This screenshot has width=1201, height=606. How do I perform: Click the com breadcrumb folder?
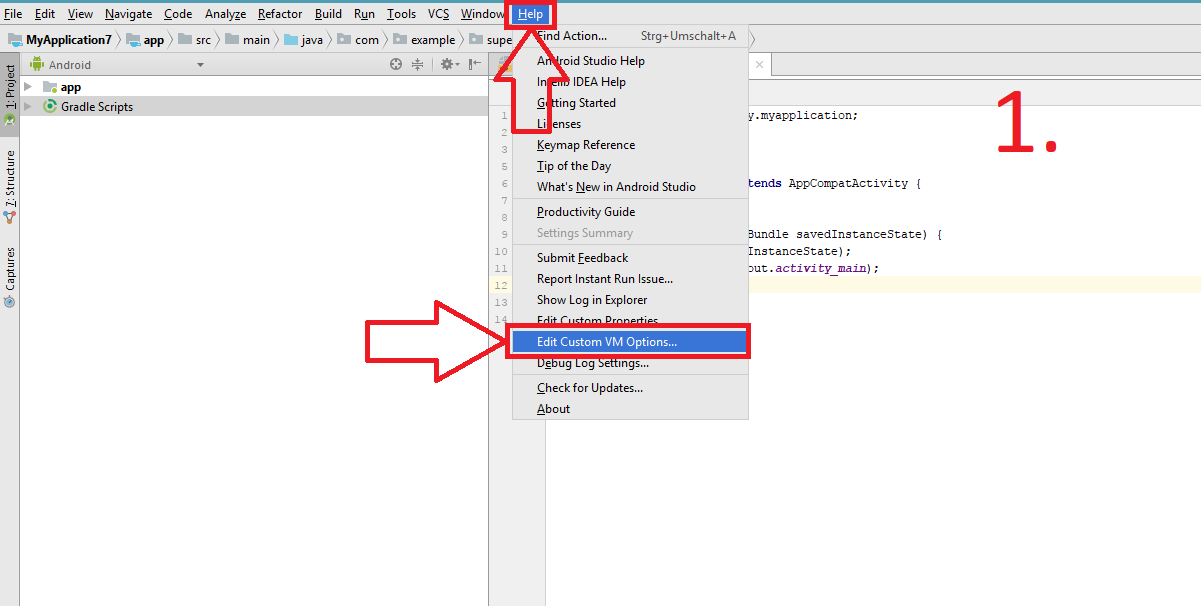pyautogui.click(x=358, y=40)
